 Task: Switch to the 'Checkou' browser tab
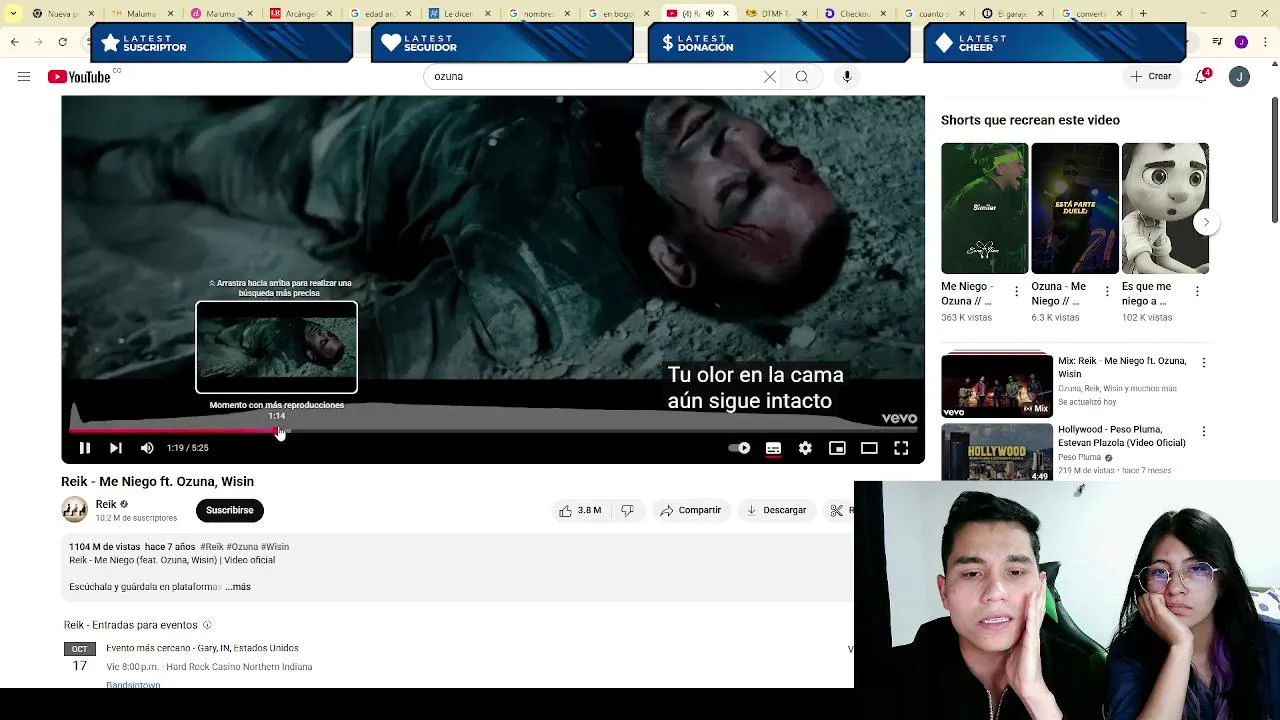click(855, 14)
